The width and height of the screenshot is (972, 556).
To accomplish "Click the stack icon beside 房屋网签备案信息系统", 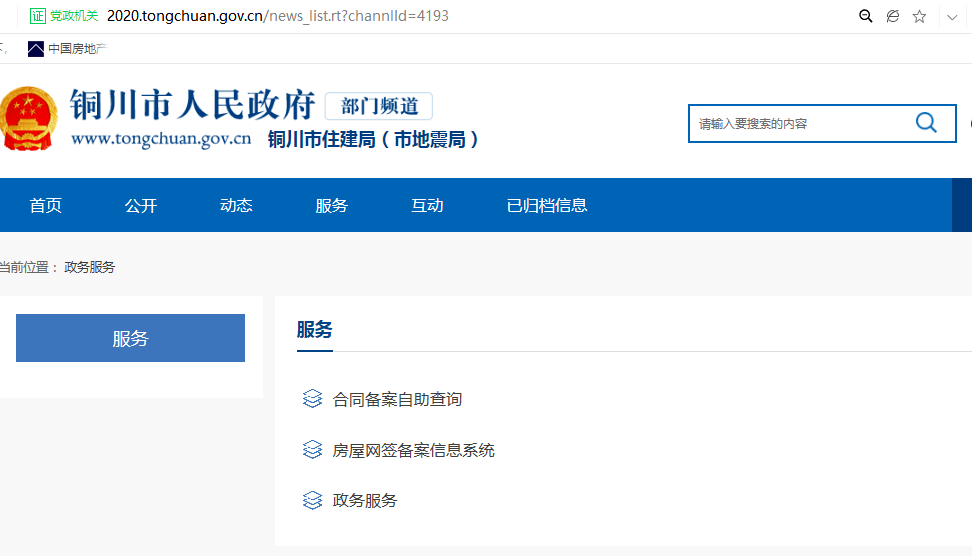I will coord(312,450).
